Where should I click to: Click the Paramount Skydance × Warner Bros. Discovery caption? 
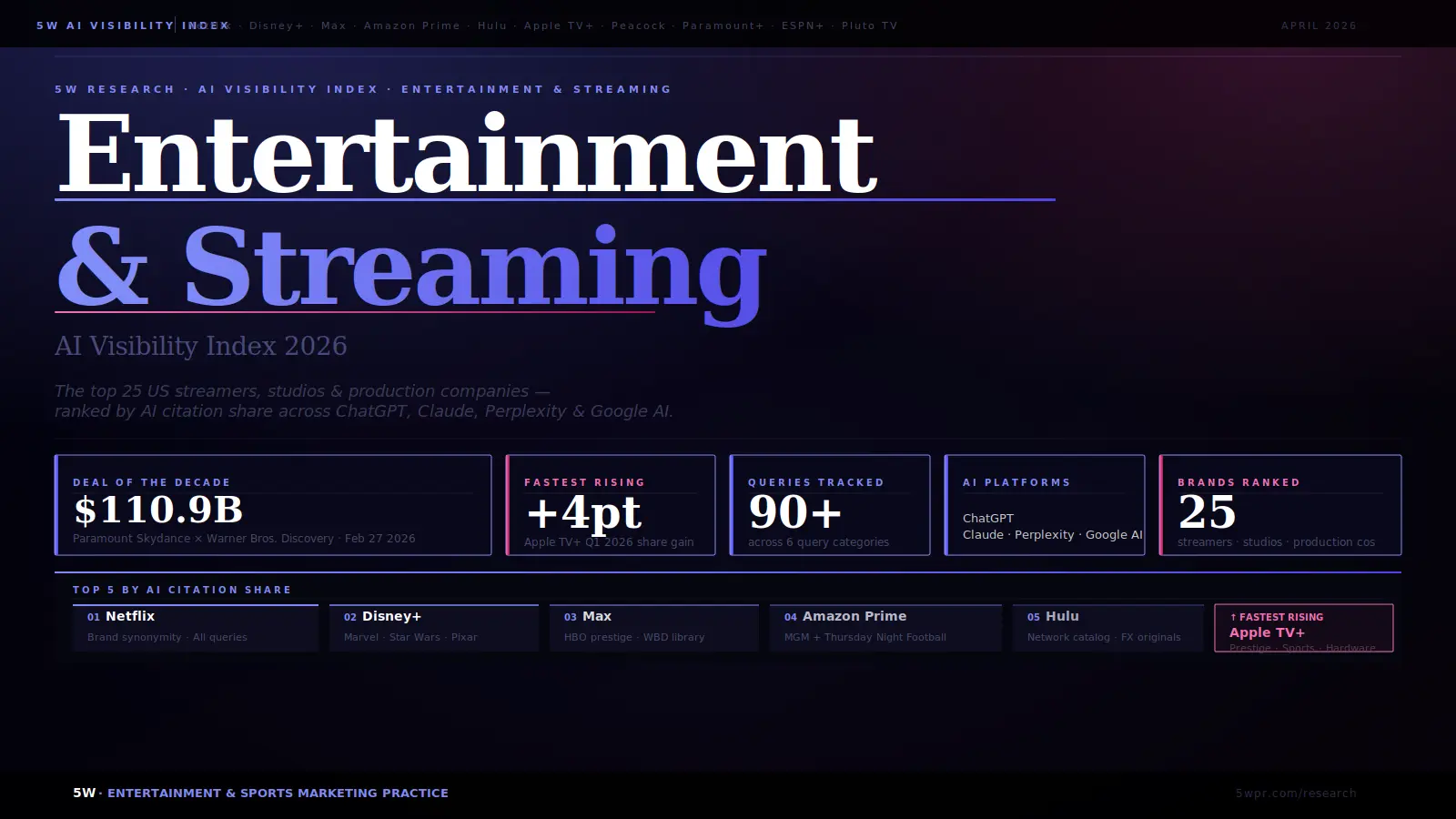click(244, 539)
